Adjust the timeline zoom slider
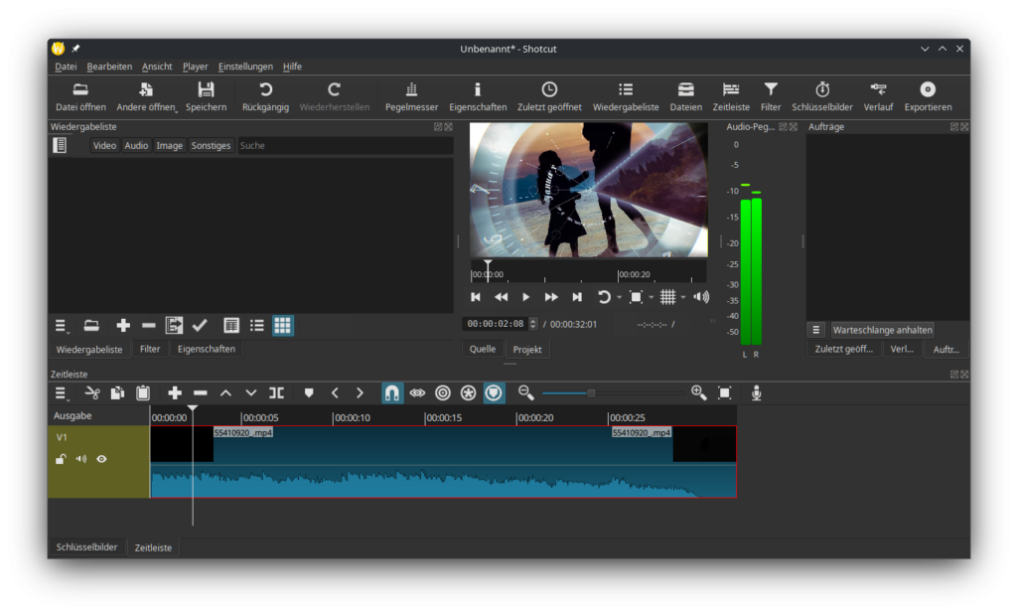The width and height of the screenshot is (1018, 615). (x=590, y=393)
